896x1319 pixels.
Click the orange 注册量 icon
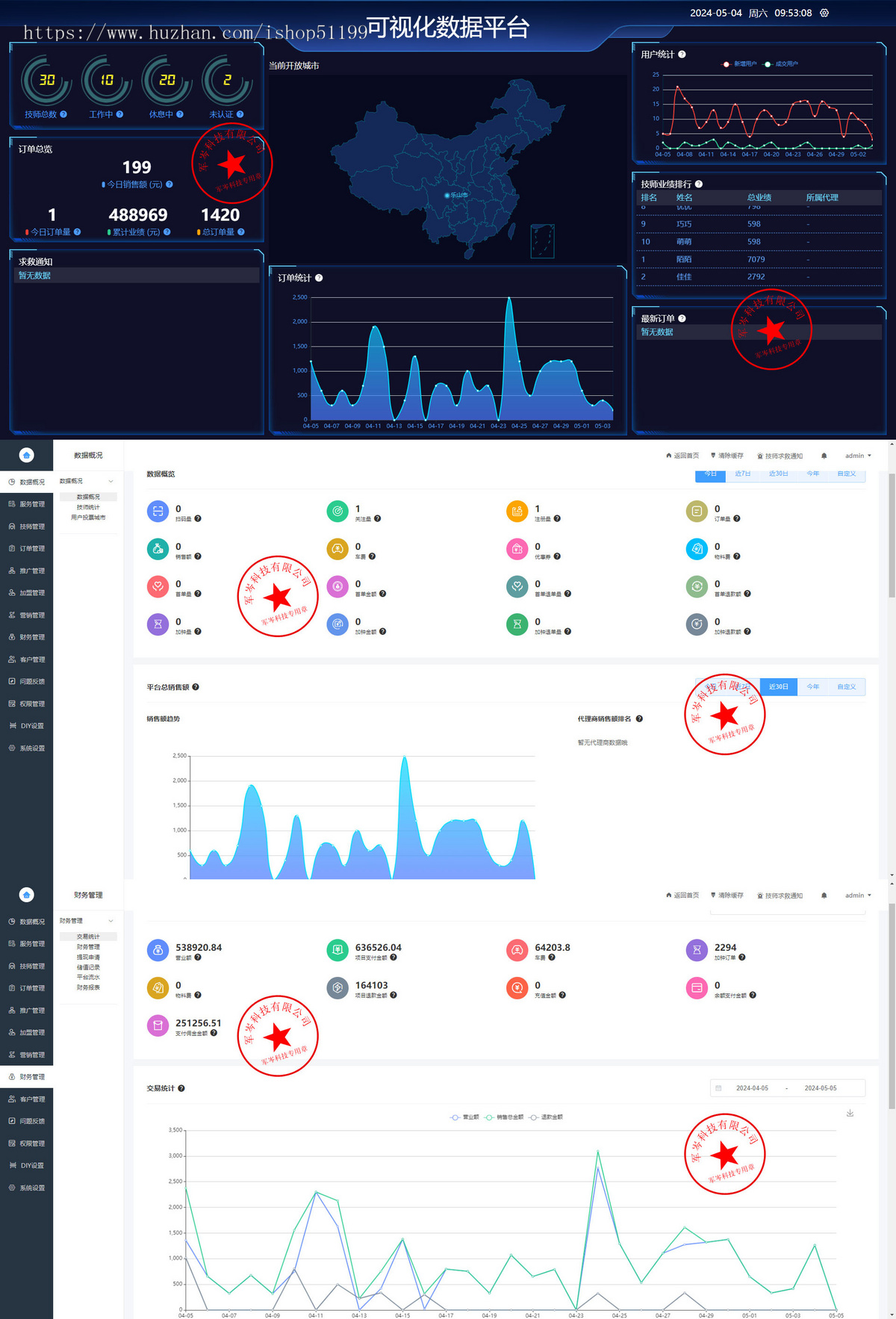pyautogui.click(x=517, y=512)
